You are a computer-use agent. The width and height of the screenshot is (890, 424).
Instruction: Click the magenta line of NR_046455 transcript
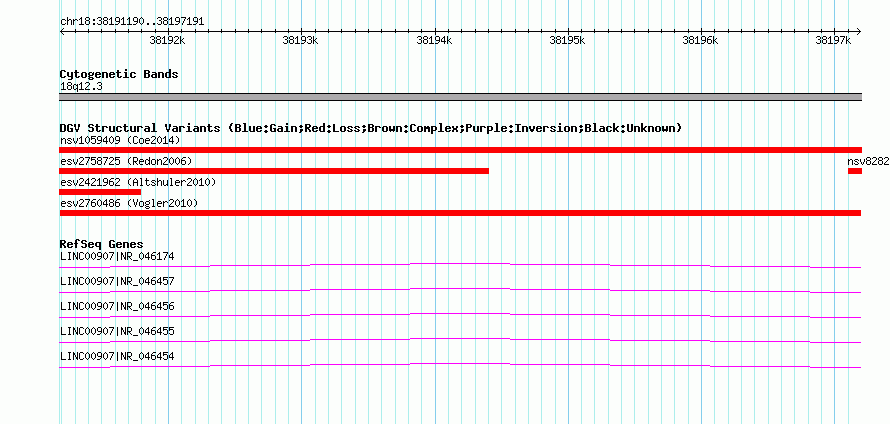click(460, 340)
